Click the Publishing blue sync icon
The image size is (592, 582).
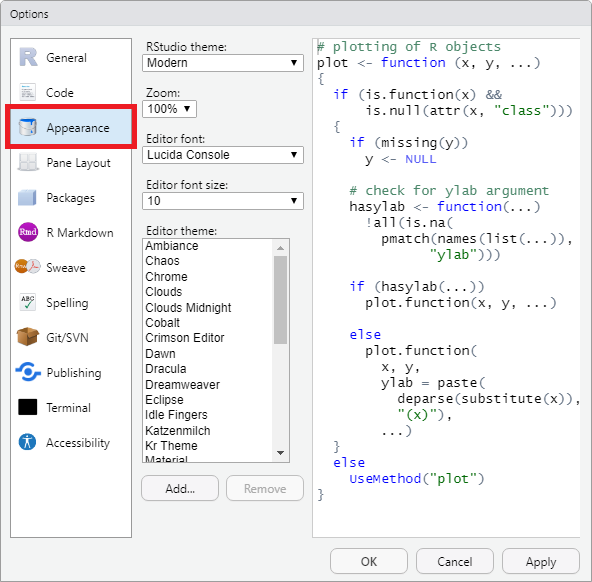tap(28, 372)
